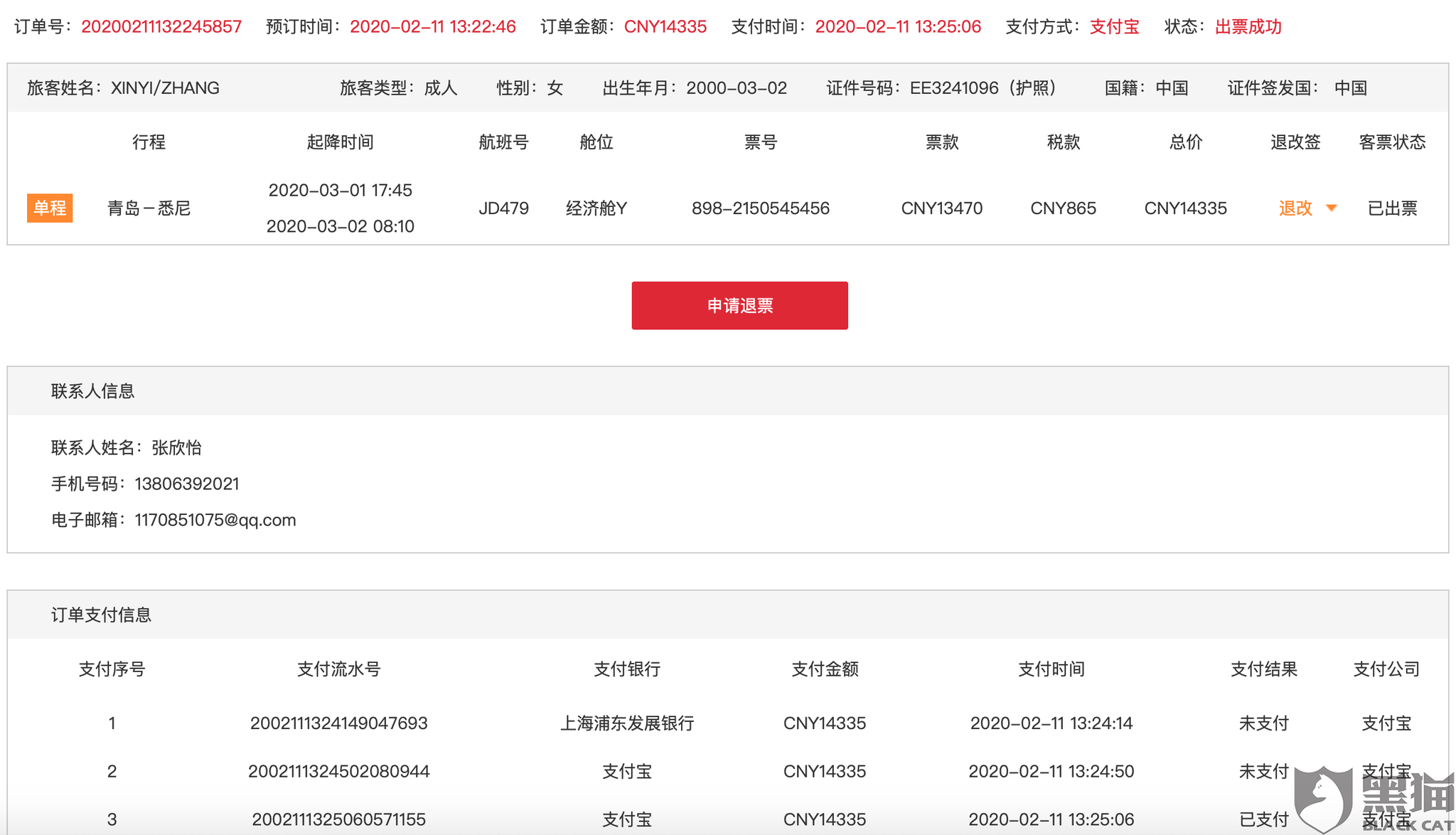
Task: Click transaction number 2002111325060571155
Action: 339,819
